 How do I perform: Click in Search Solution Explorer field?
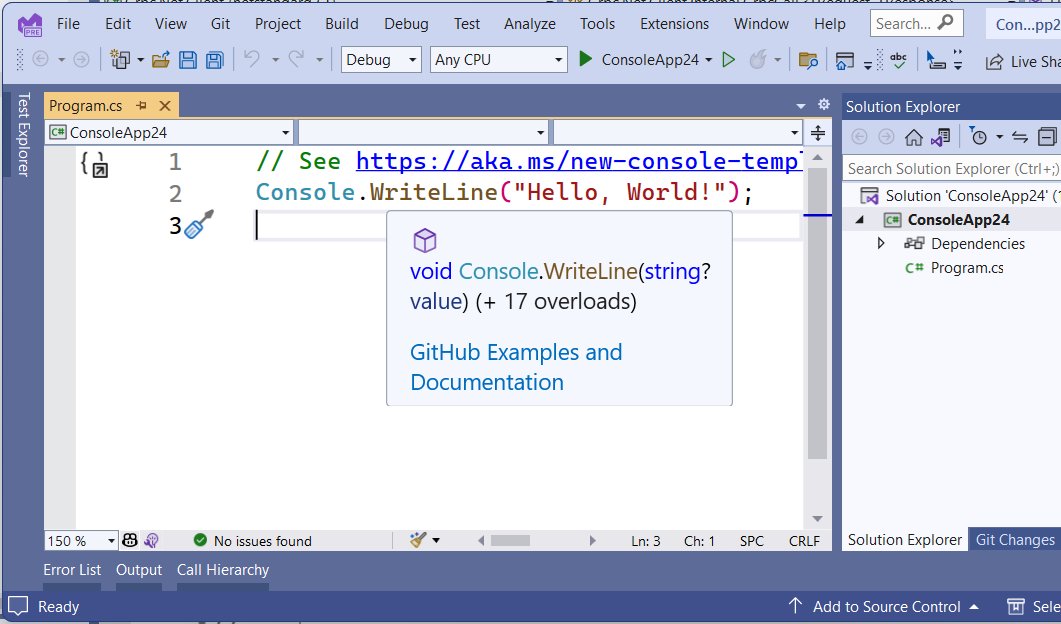pos(952,169)
